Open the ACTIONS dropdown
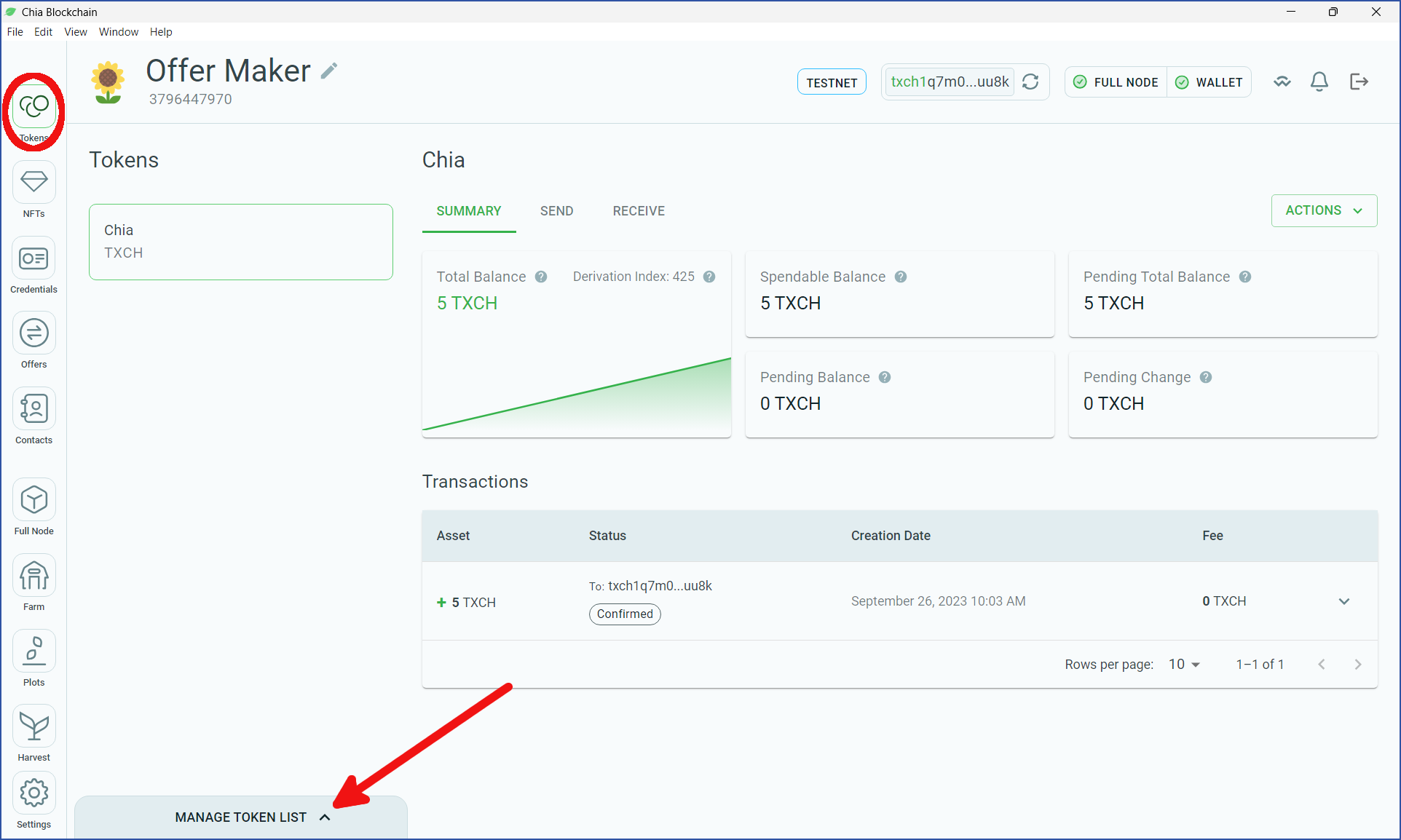This screenshot has width=1401, height=840. tap(1324, 210)
